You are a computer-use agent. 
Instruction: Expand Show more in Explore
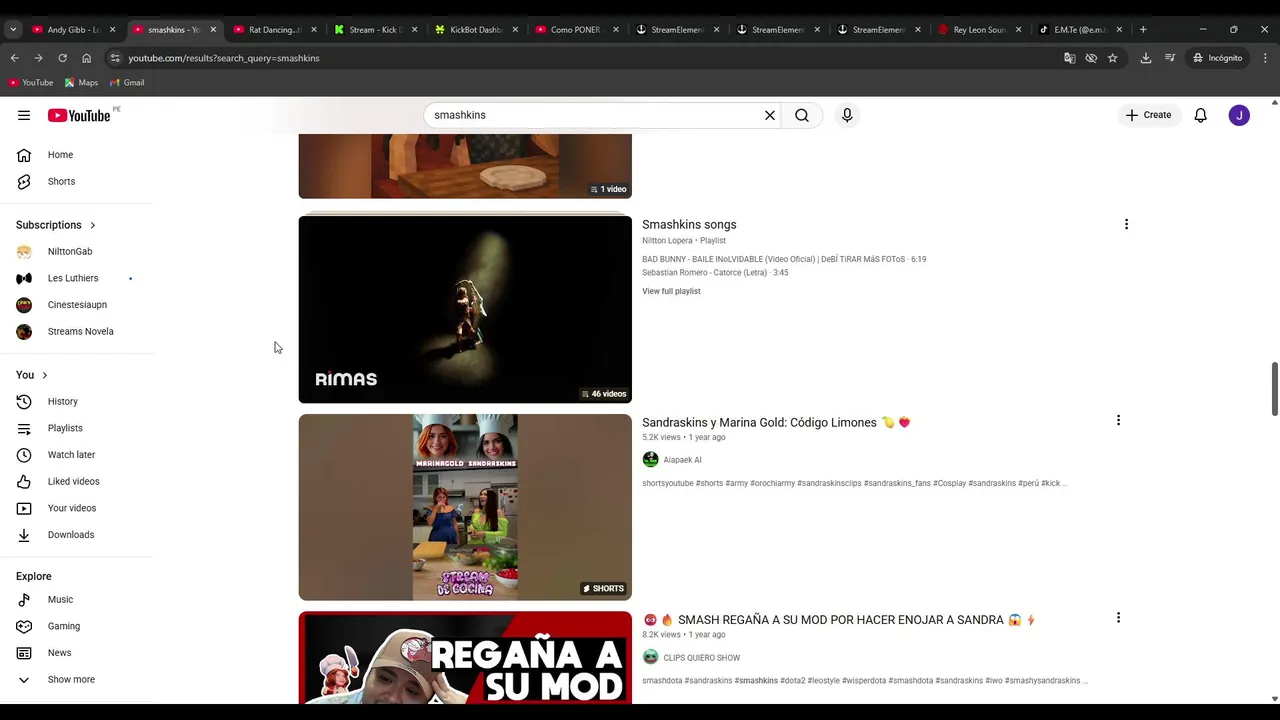(x=71, y=679)
